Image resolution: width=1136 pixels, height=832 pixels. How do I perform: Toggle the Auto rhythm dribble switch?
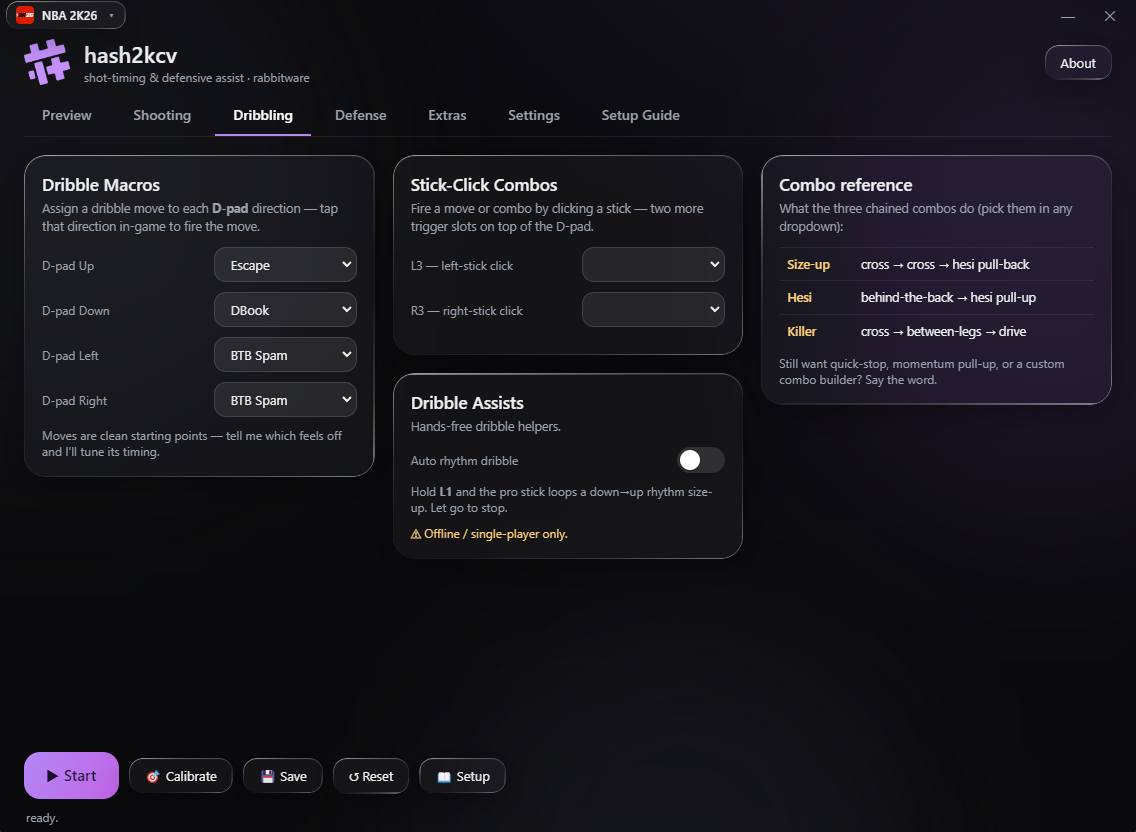pyautogui.click(x=701, y=460)
